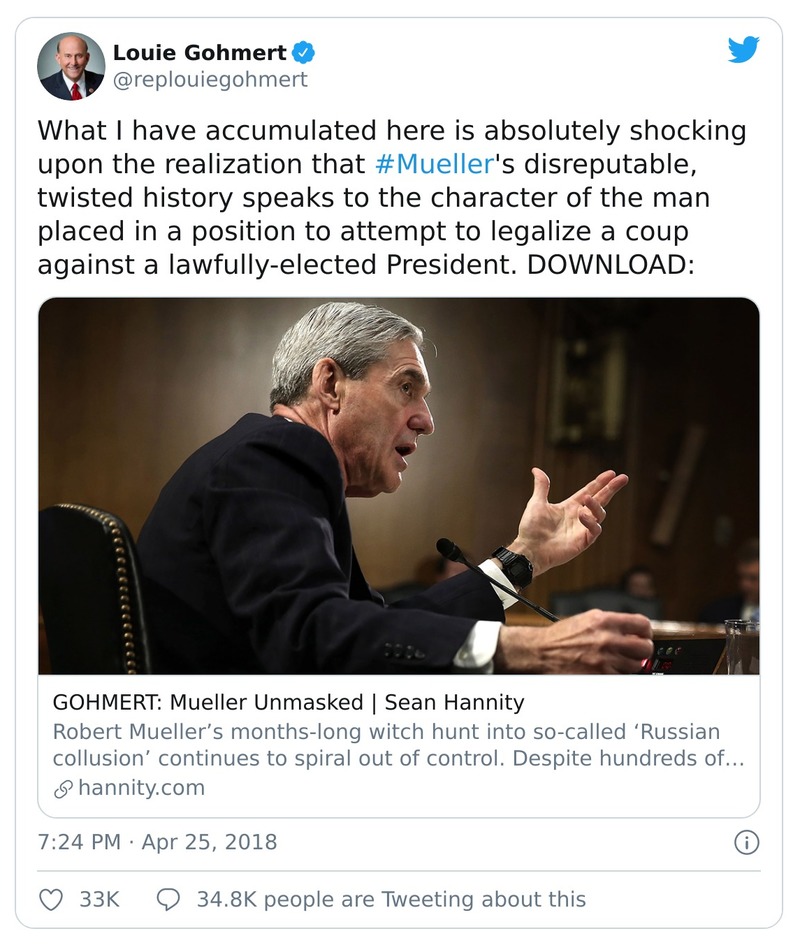Click the chain link icon beside hannity.com
800x945 pixels.
tap(62, 788)
